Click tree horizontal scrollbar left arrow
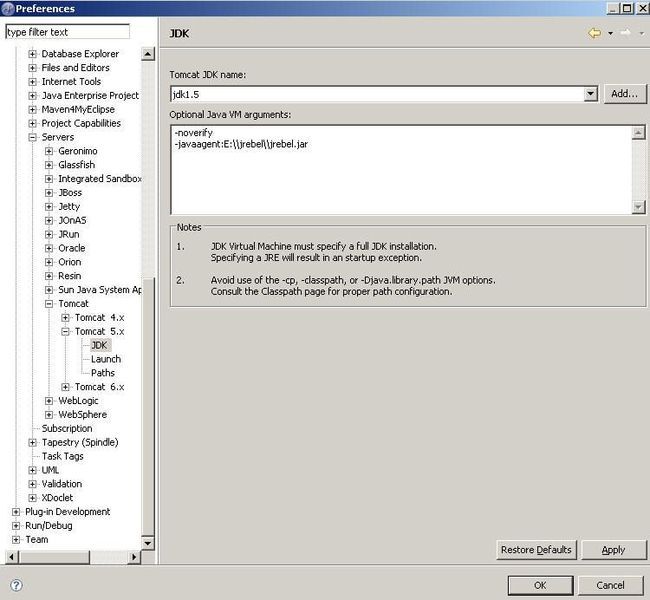The image size is (650, 600). click(x=12, y=557)
